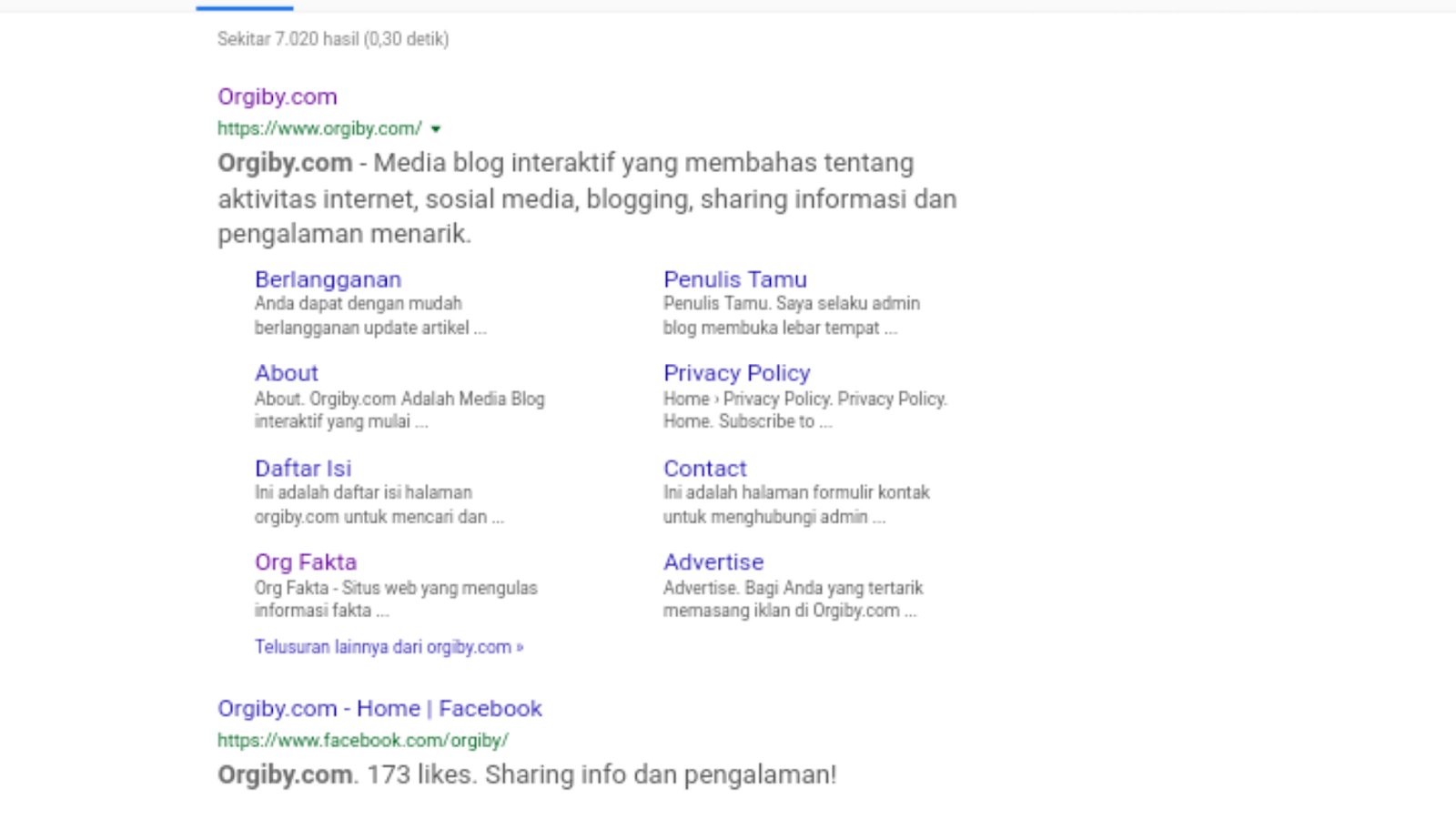Viewport: 1456px width, 819px height.
Task: Open Orgiby.com - Home | Facebook result
Action: point(379,708)
